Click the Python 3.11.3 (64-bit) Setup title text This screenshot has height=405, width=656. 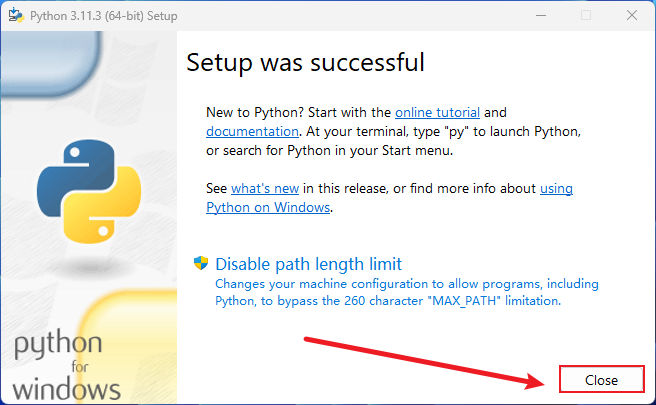pyautogui.click(x=104, y=16)
